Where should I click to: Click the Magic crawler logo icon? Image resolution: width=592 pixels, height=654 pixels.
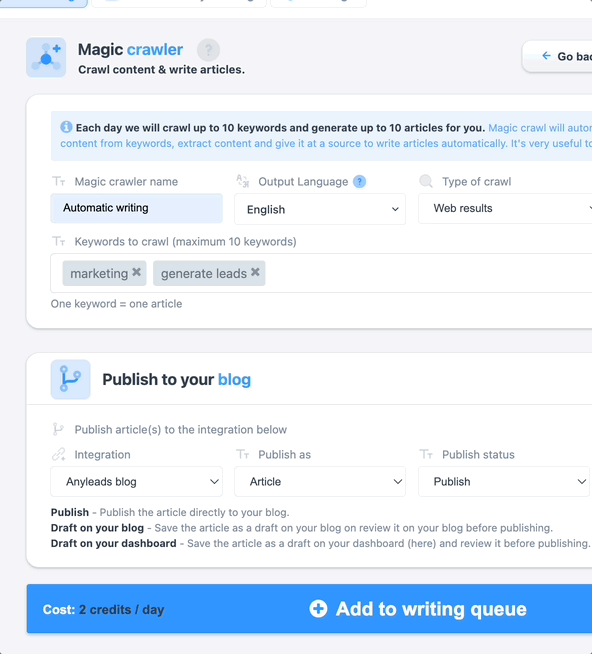coord(46,58)
